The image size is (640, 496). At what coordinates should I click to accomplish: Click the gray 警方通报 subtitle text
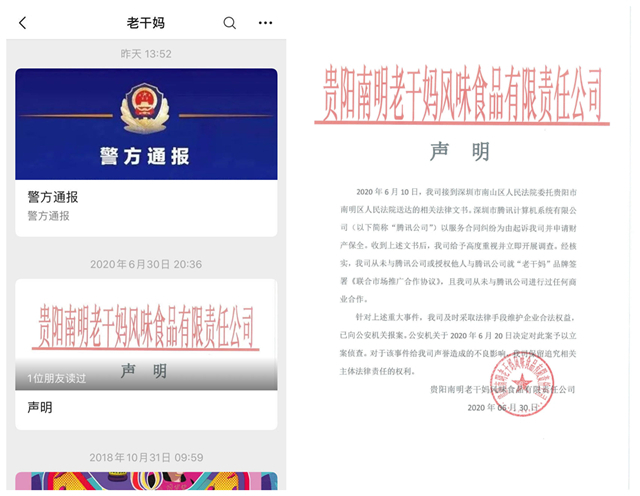click(x=48, y=216)
